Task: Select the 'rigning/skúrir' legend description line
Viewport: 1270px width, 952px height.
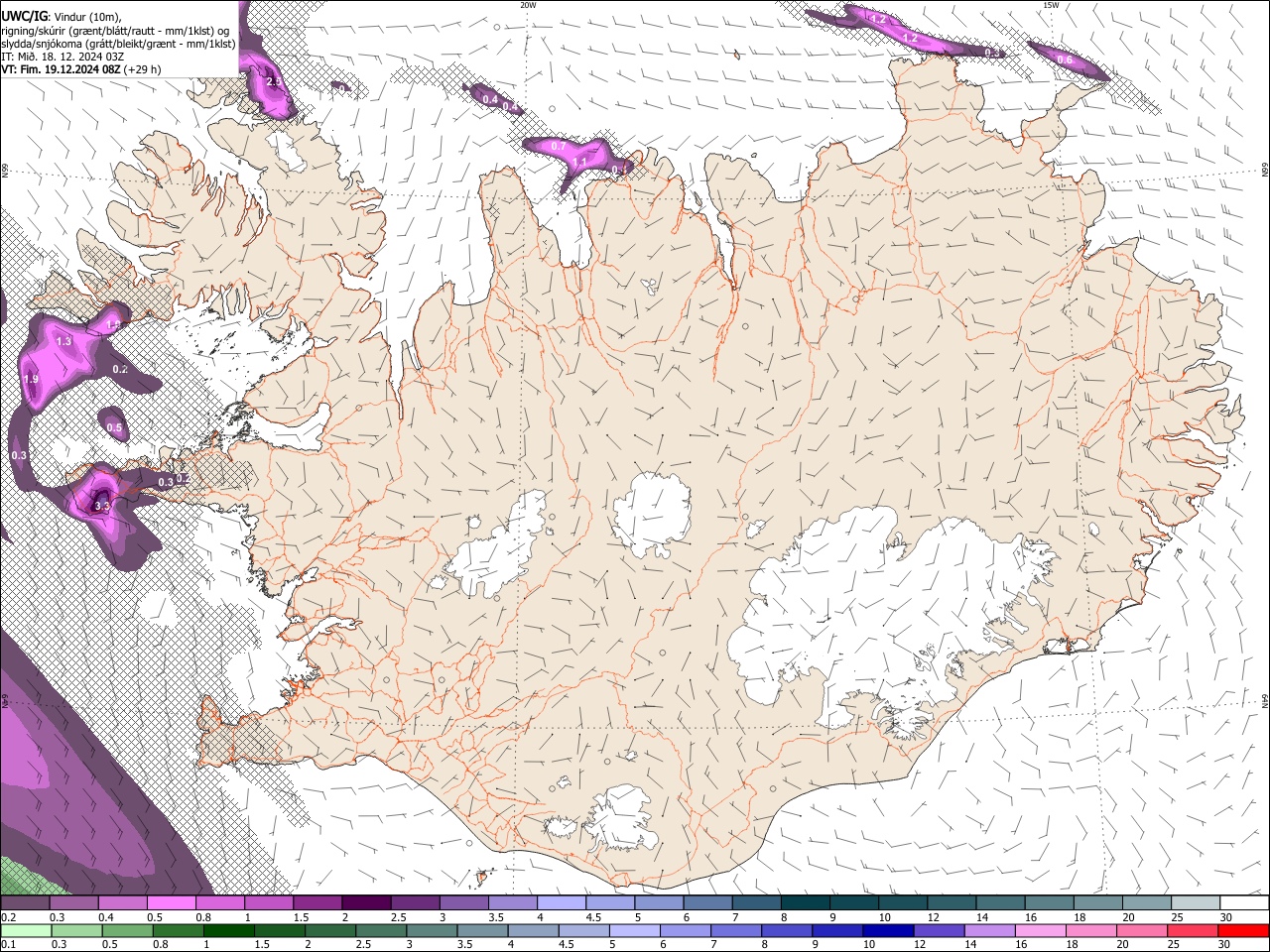Action: [x=116, y=31]
